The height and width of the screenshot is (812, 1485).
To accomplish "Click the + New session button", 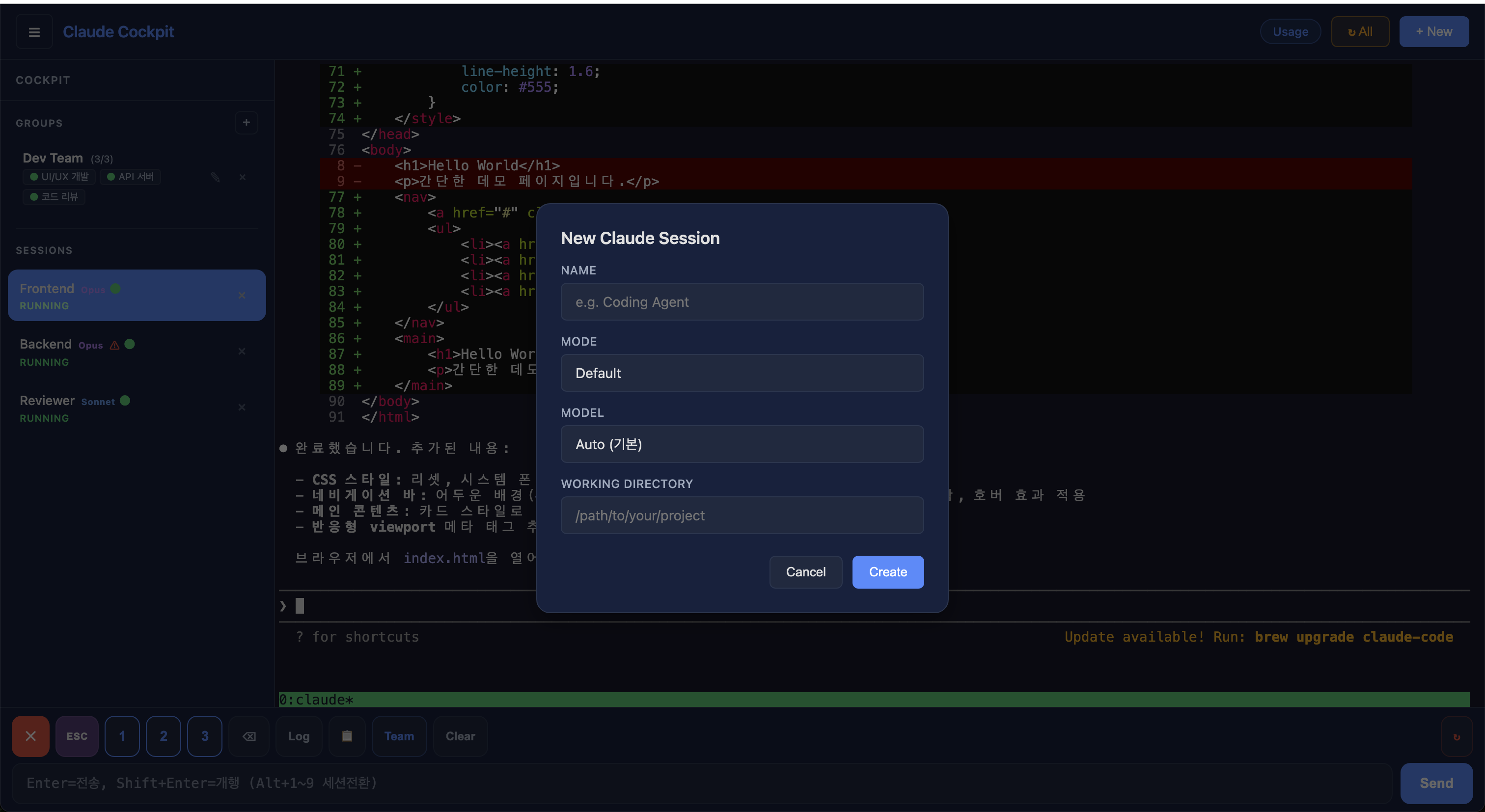I will (1434, 32).
